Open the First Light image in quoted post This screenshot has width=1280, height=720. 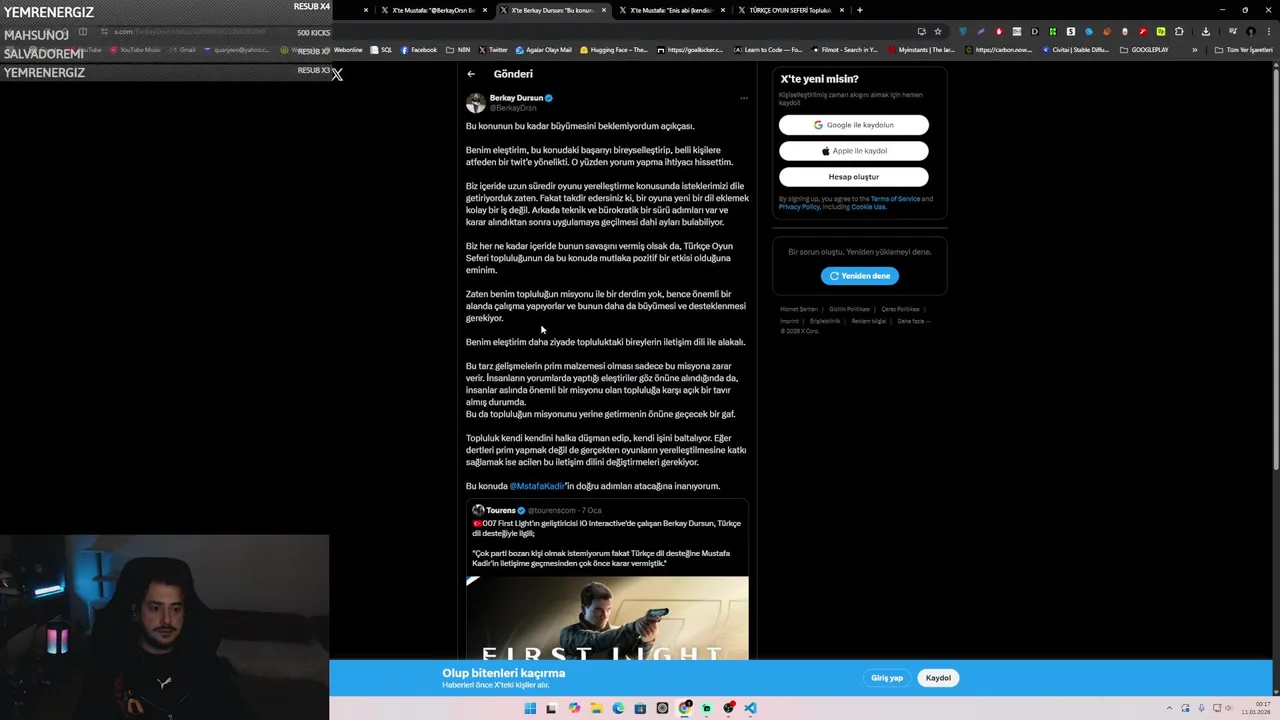[x=607, y=618]
